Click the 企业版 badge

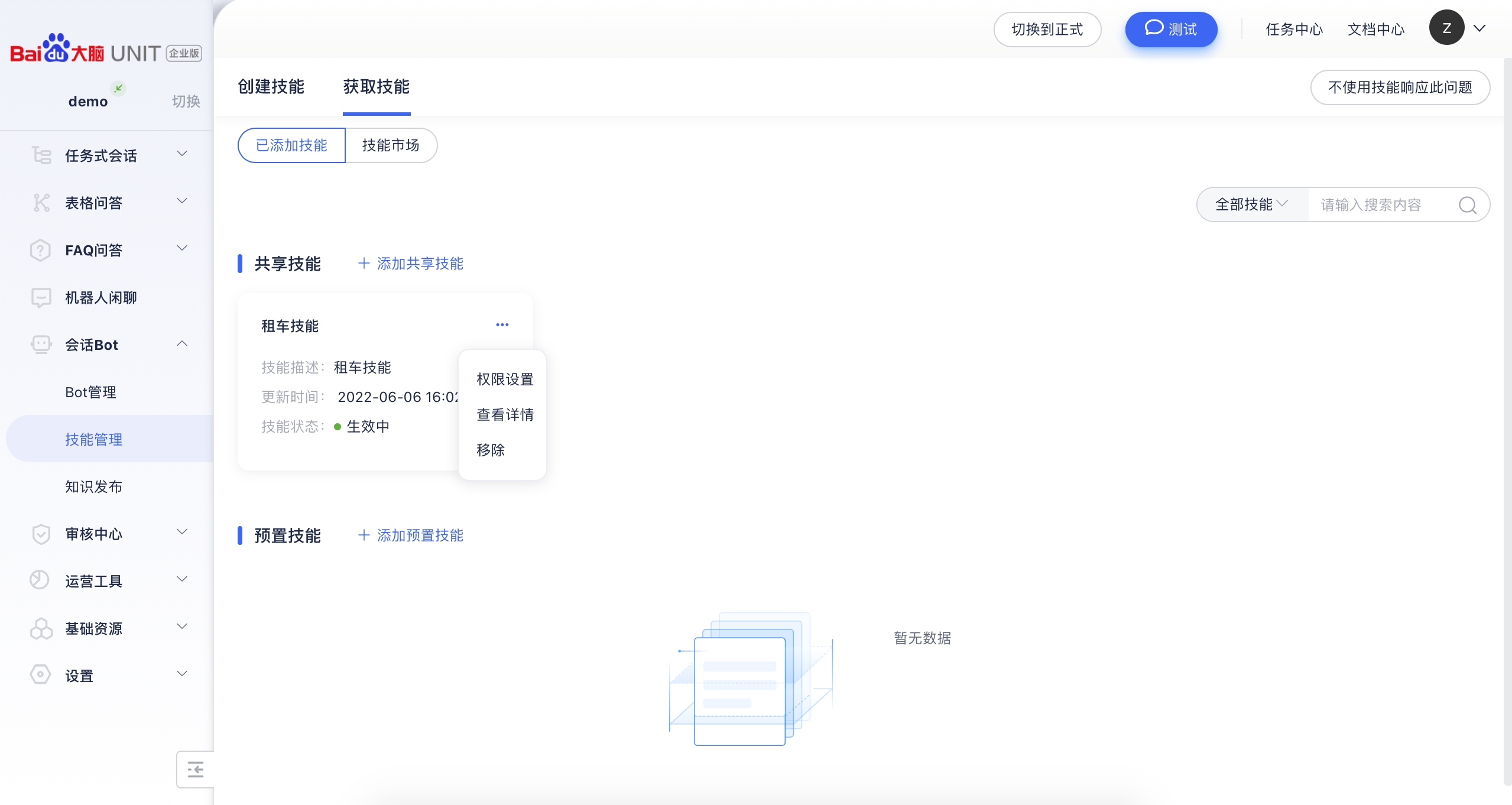184,54
